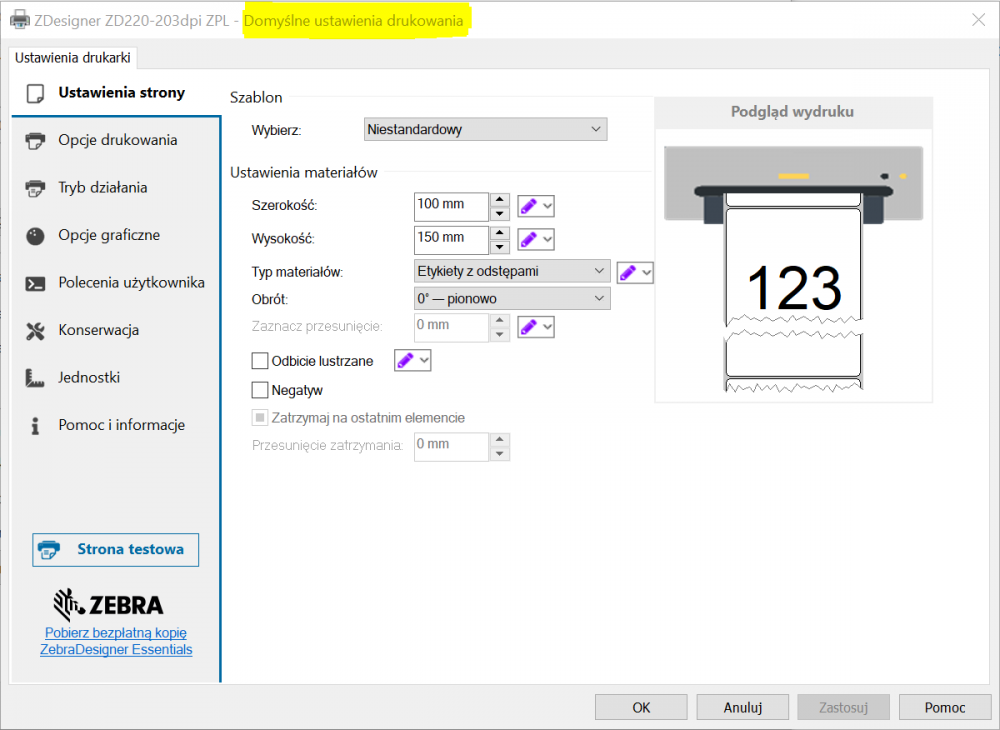Decrease Przesunięcie zatrzymania with the down arrow
Viewport: 1000px width, 730px height.
coord(500,454)
